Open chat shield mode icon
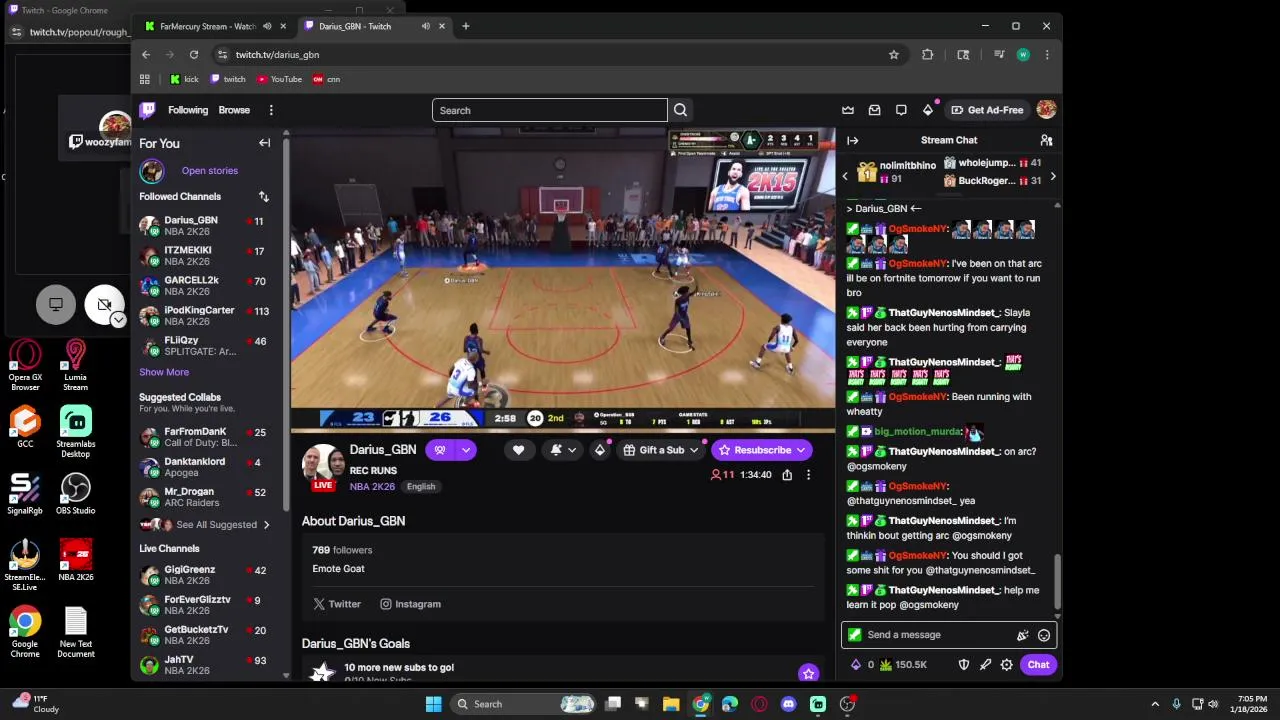Screen dimensions: 1280x720 tap(964, 665)
